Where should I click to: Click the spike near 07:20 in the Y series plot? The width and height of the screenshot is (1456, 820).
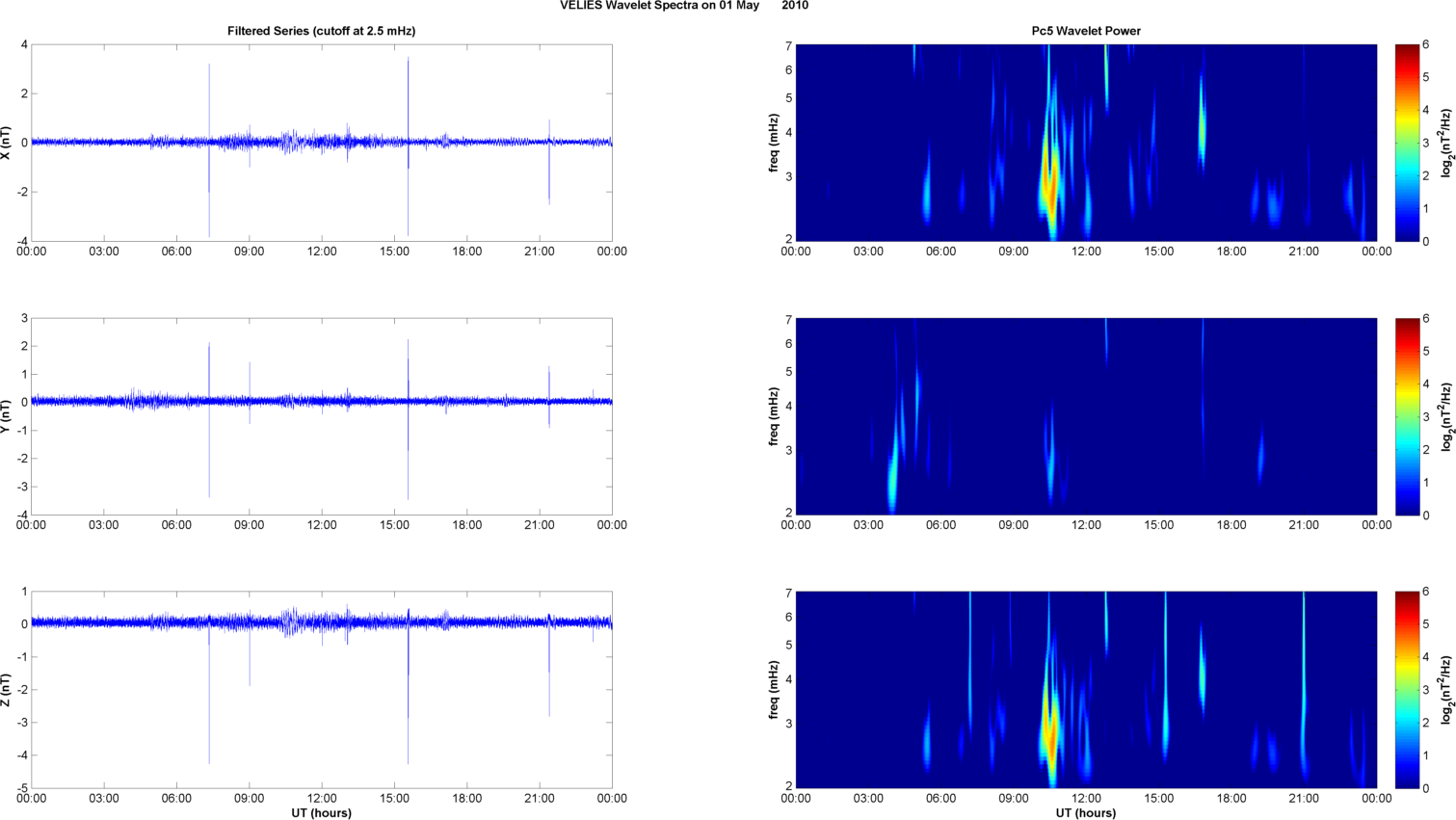click(x=209, y=419)
